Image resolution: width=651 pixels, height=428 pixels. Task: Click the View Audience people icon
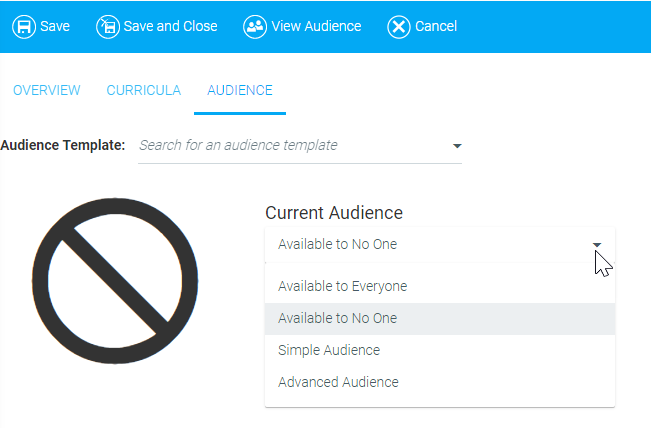click(255, 27)
